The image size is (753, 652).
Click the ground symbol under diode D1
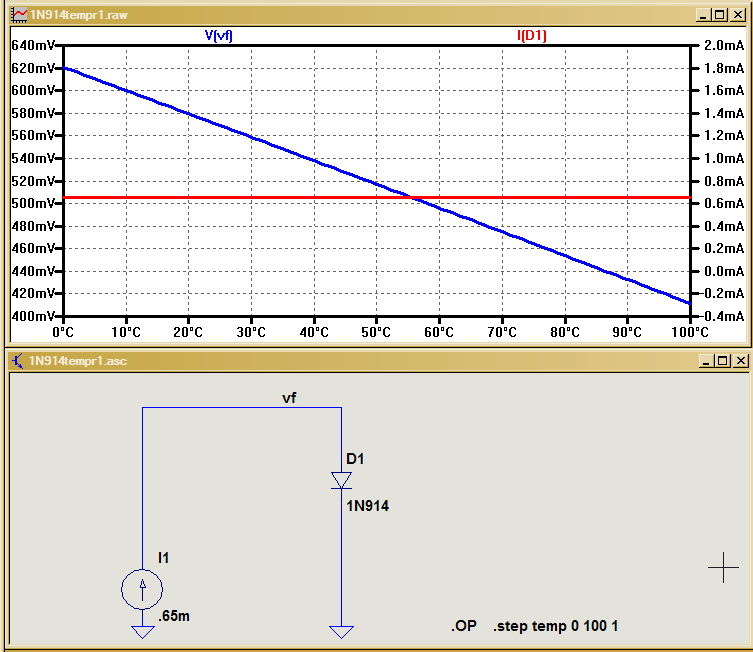pyautogui.click(x=341, y=632)
